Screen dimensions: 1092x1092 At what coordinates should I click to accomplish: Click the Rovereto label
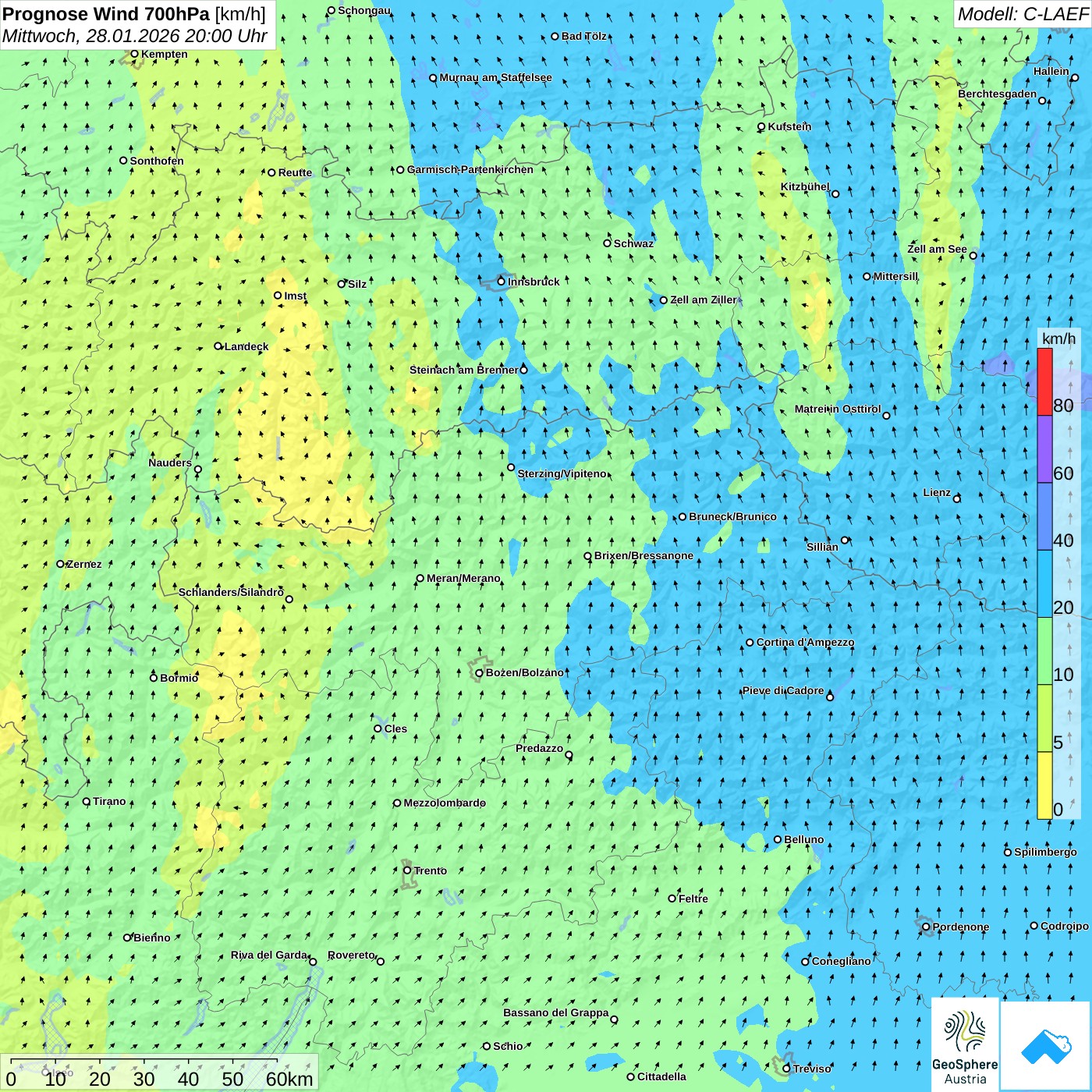tap(352, 955)
